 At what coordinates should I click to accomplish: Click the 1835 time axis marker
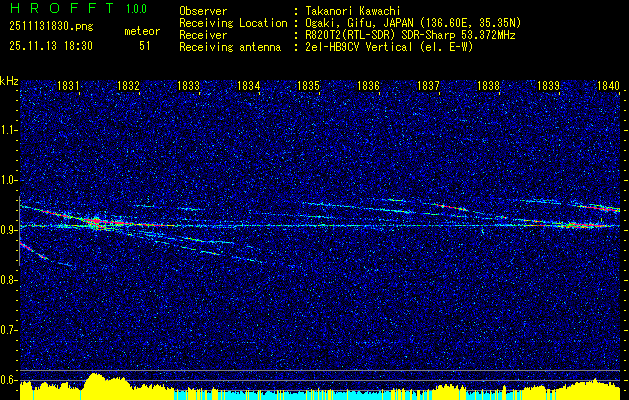pyautogui.click(x=308, y=86)
